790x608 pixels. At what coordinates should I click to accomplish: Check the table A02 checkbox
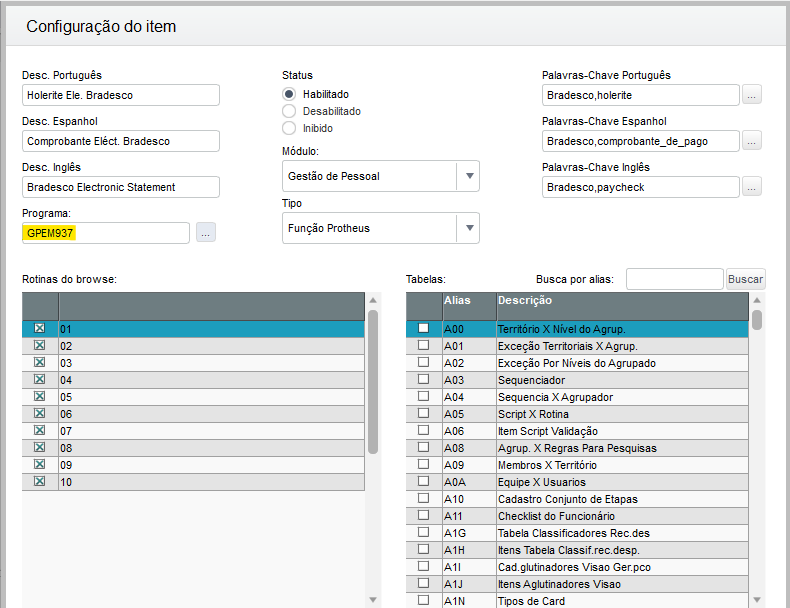tap(423, 363)
